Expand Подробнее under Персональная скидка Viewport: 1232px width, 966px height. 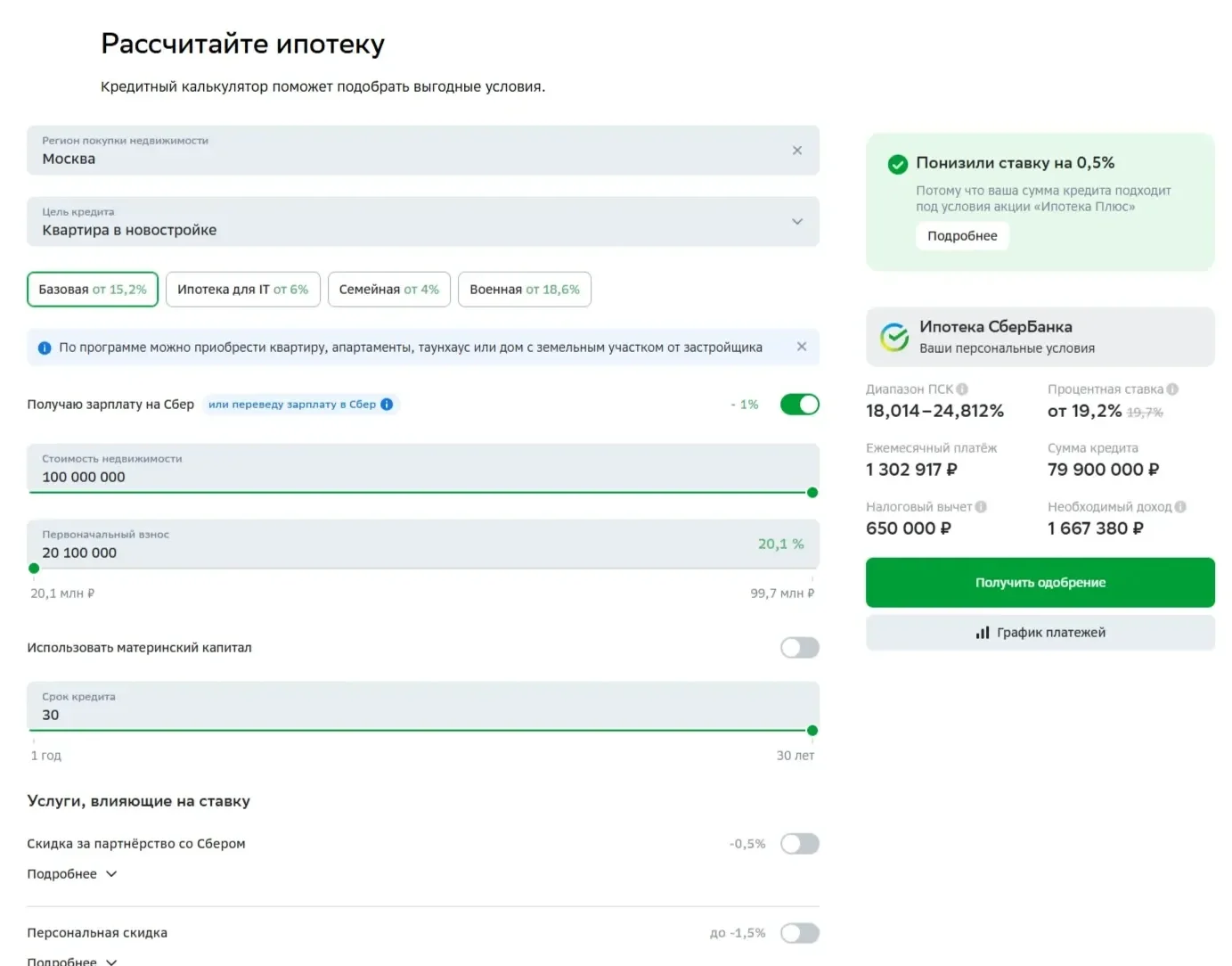click(x=72, y=961)
